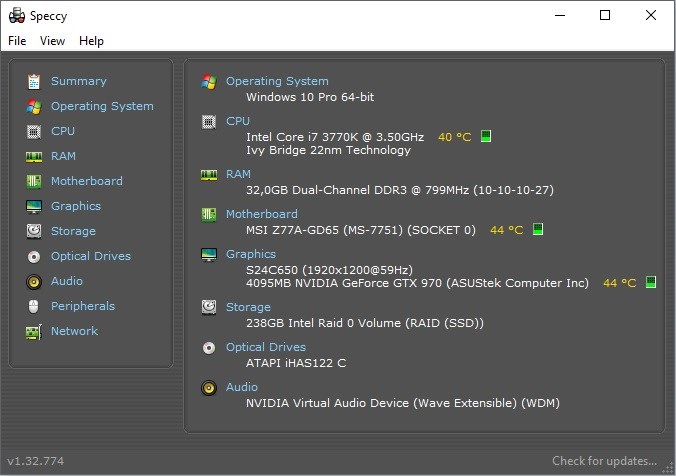Click the Audio speaker icon in summary panel
The height and width of the screenshot is (476, 676).
pyautogui.click(x=209, y=388)
